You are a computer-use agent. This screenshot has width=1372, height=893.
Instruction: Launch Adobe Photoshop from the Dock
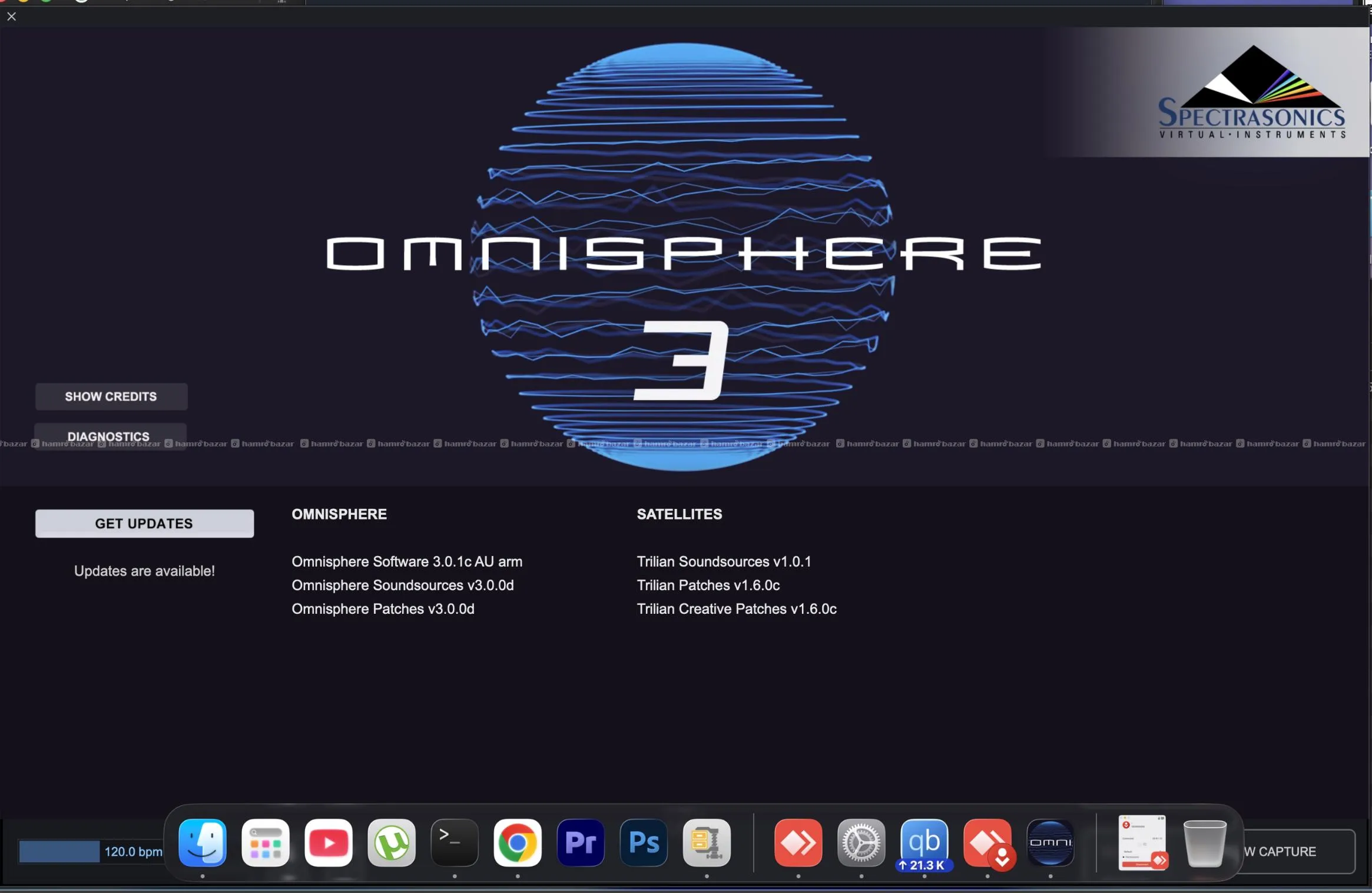click(x=644, y=842)
